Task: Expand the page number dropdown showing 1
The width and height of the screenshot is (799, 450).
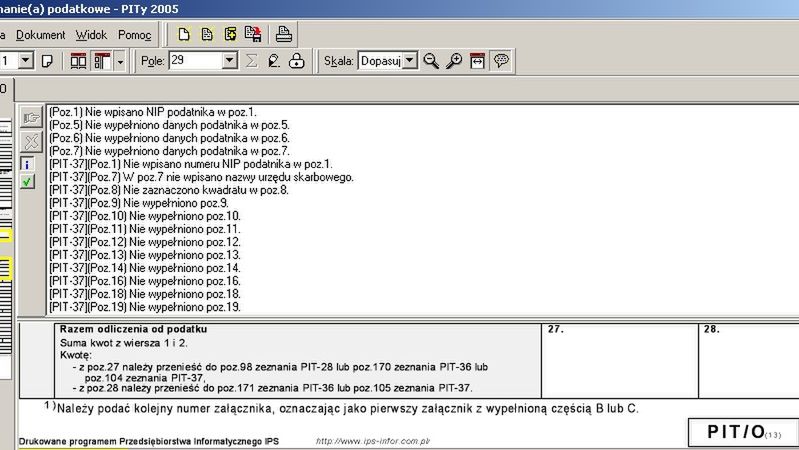Action: click(26, 61)
